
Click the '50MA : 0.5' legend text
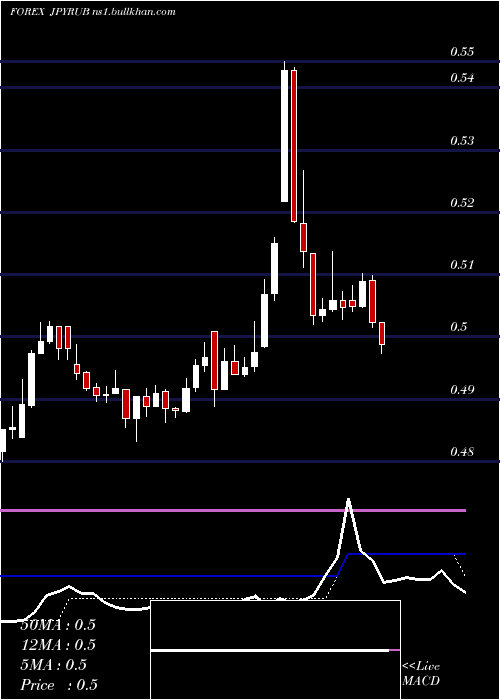pos(58,625)
